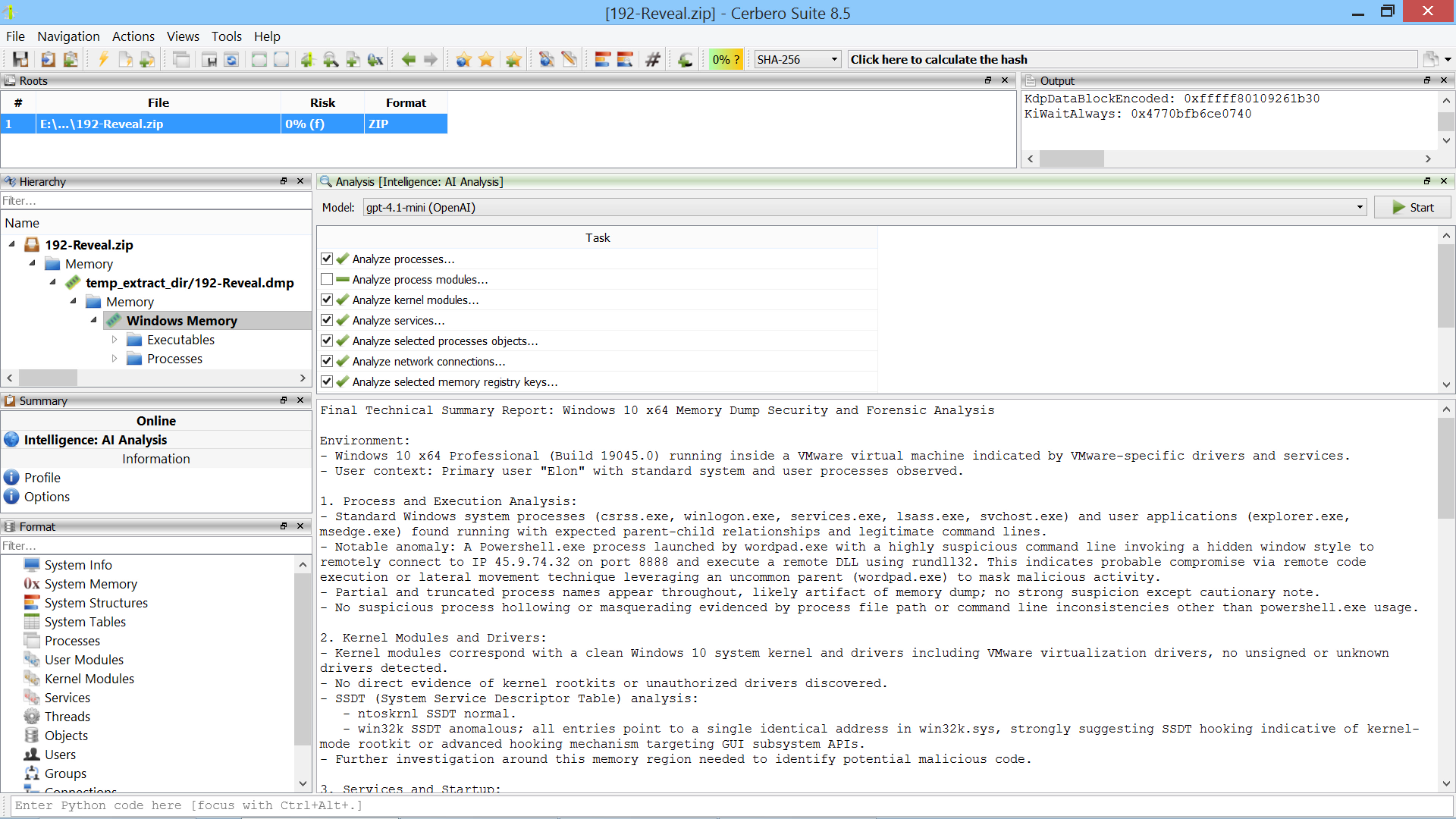The width and height of the screenshot is (1456, 819).
Task: Open the Tools menu
Action: (226, 36)
